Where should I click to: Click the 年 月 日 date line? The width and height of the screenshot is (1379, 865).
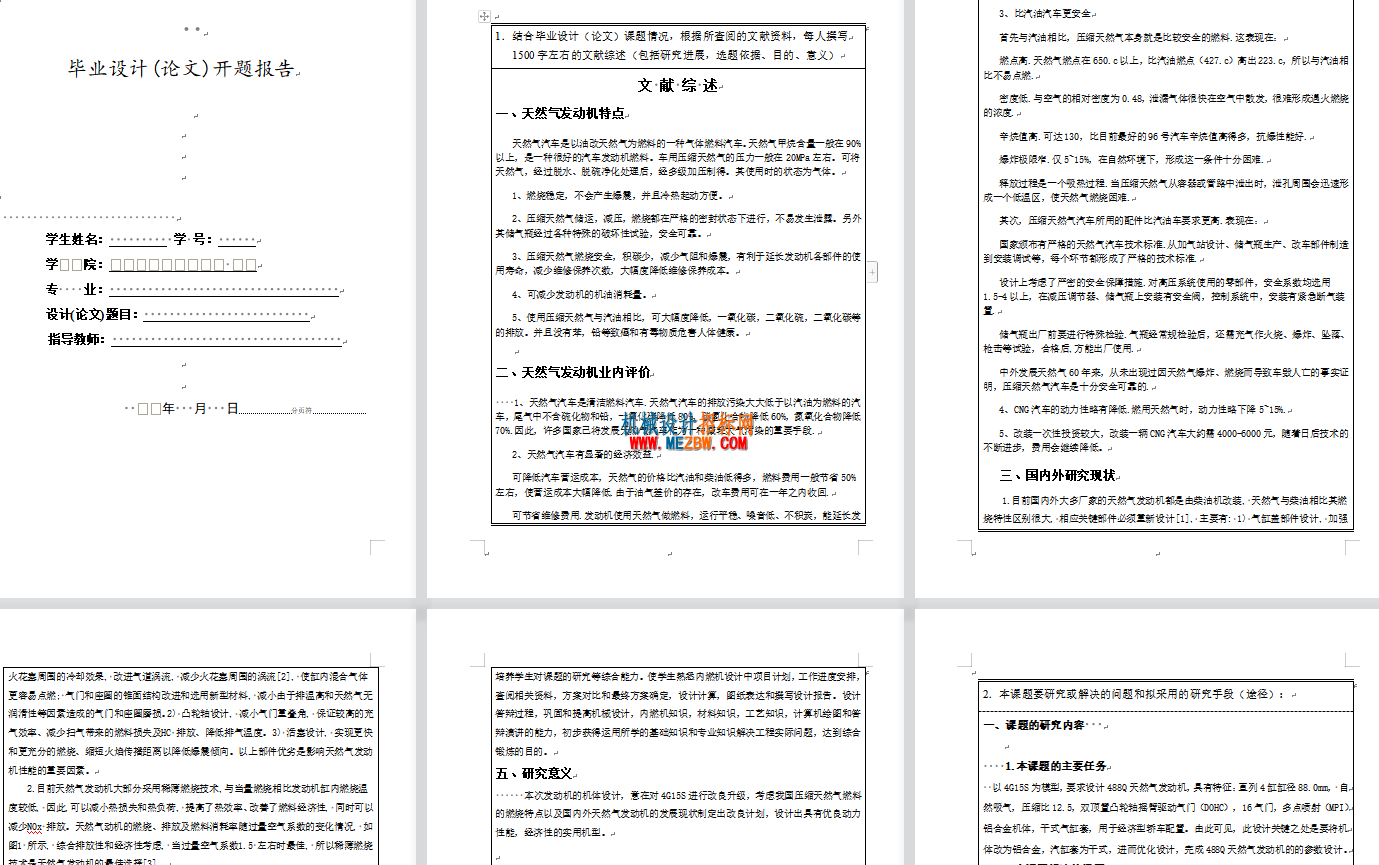click(x=181, y=409)
